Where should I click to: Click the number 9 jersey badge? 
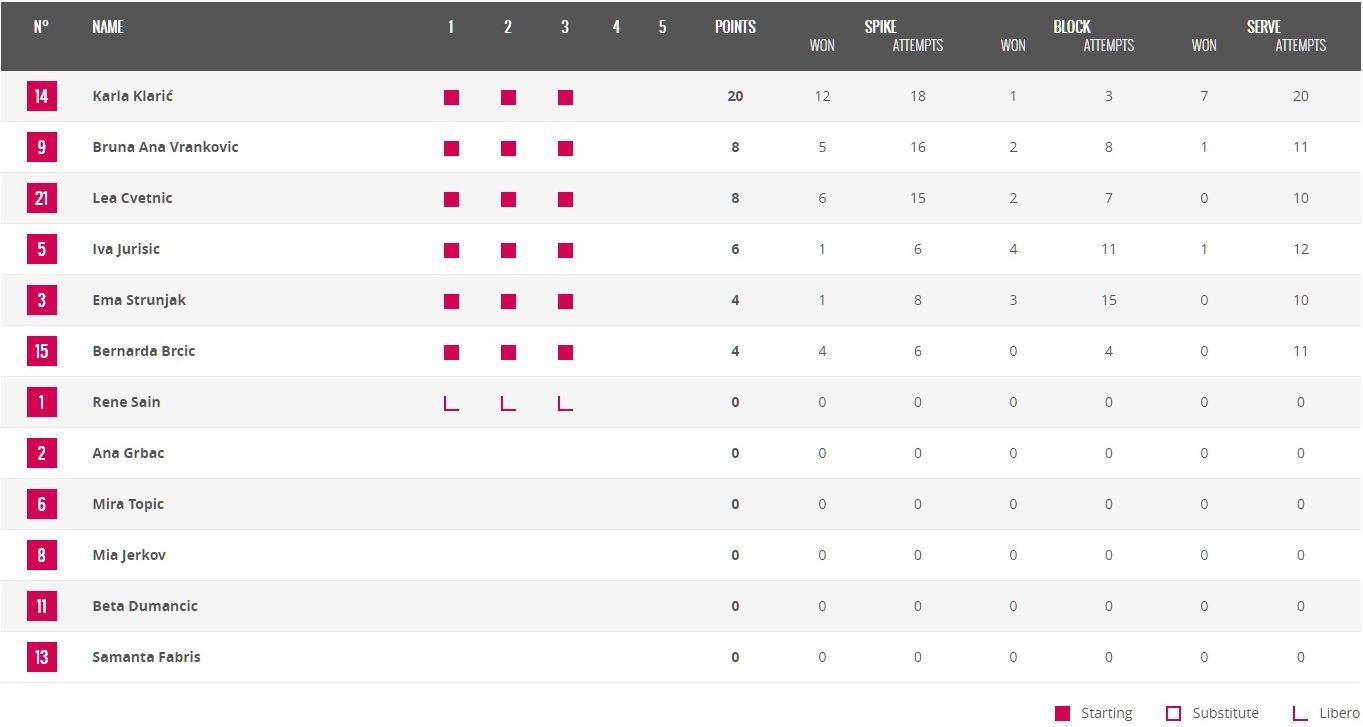(x=41, y=147)
